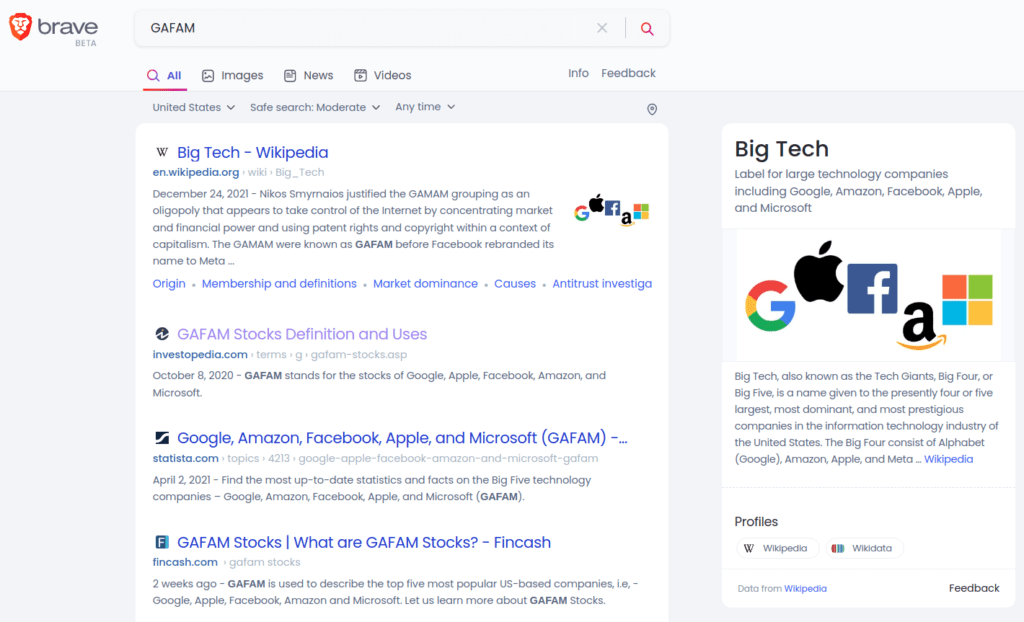The height and width of the screenshot is (622, 1024).
Task: Open the Wikidata profile button
Action: [x=865, y=548]
